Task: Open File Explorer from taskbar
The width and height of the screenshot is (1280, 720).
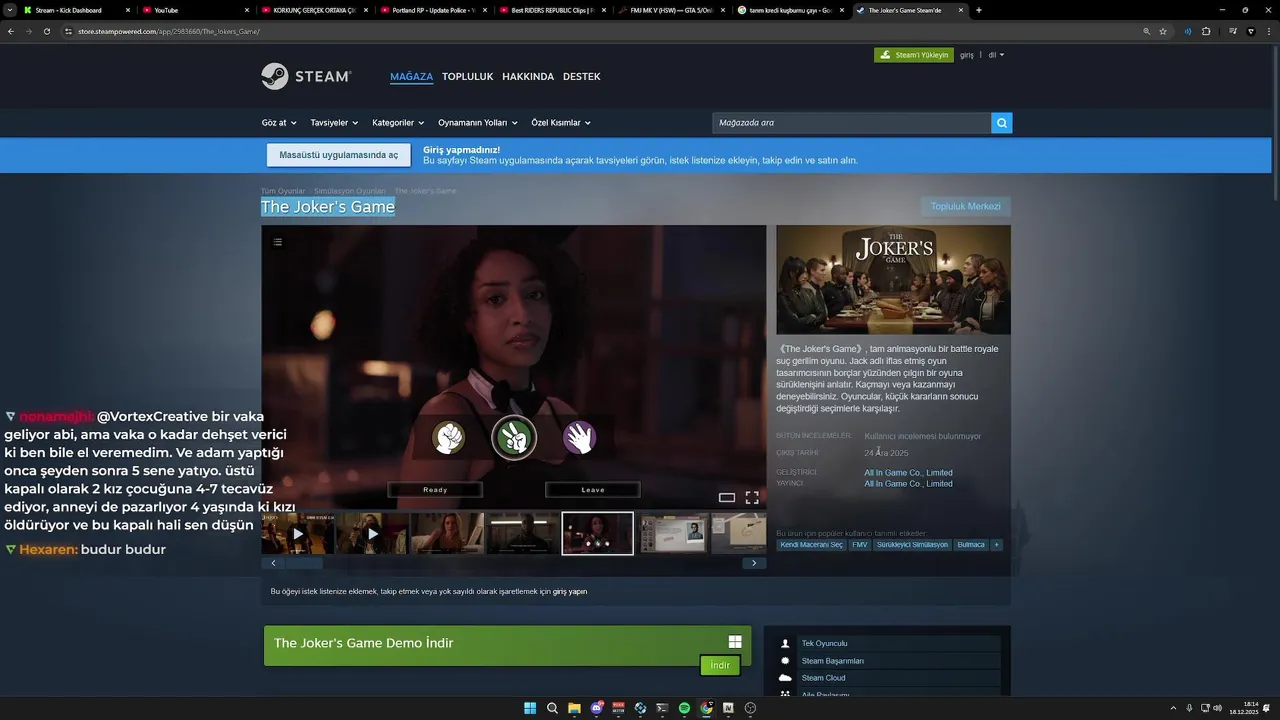Action: pyautogui.click(x=574, y=708)
